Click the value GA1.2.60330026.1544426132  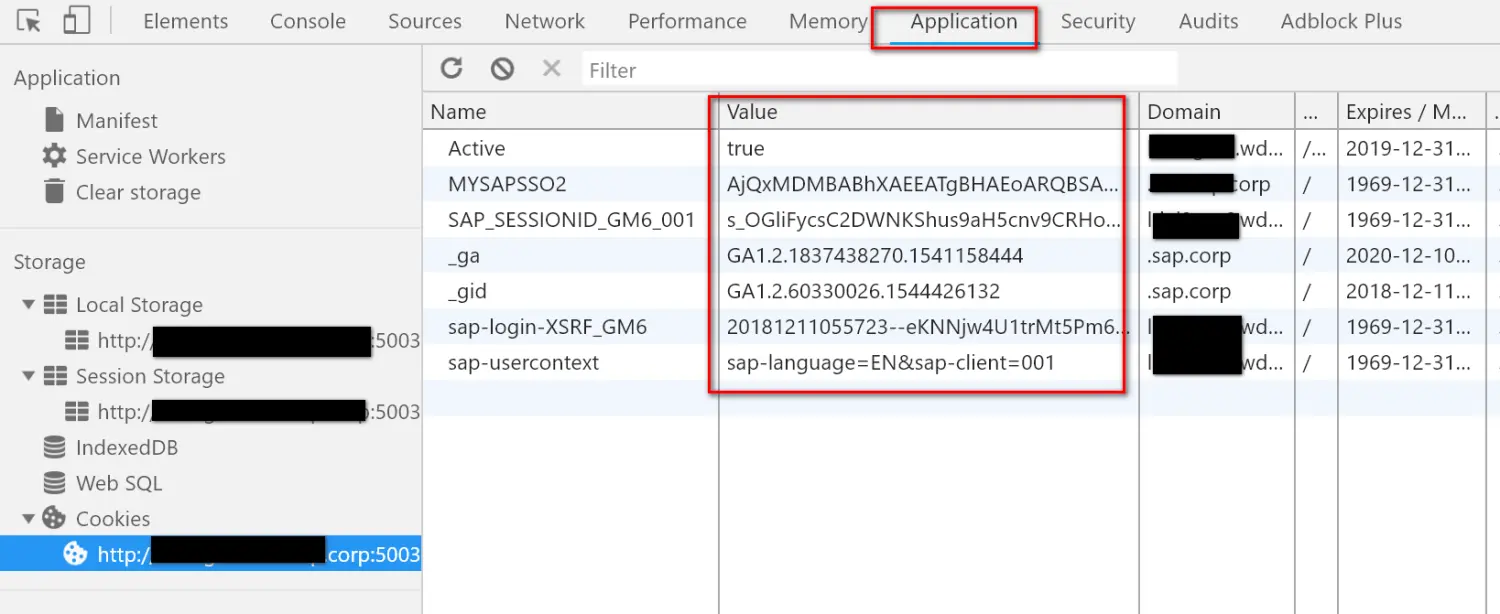pyautogui.click(x=863, y=292)
